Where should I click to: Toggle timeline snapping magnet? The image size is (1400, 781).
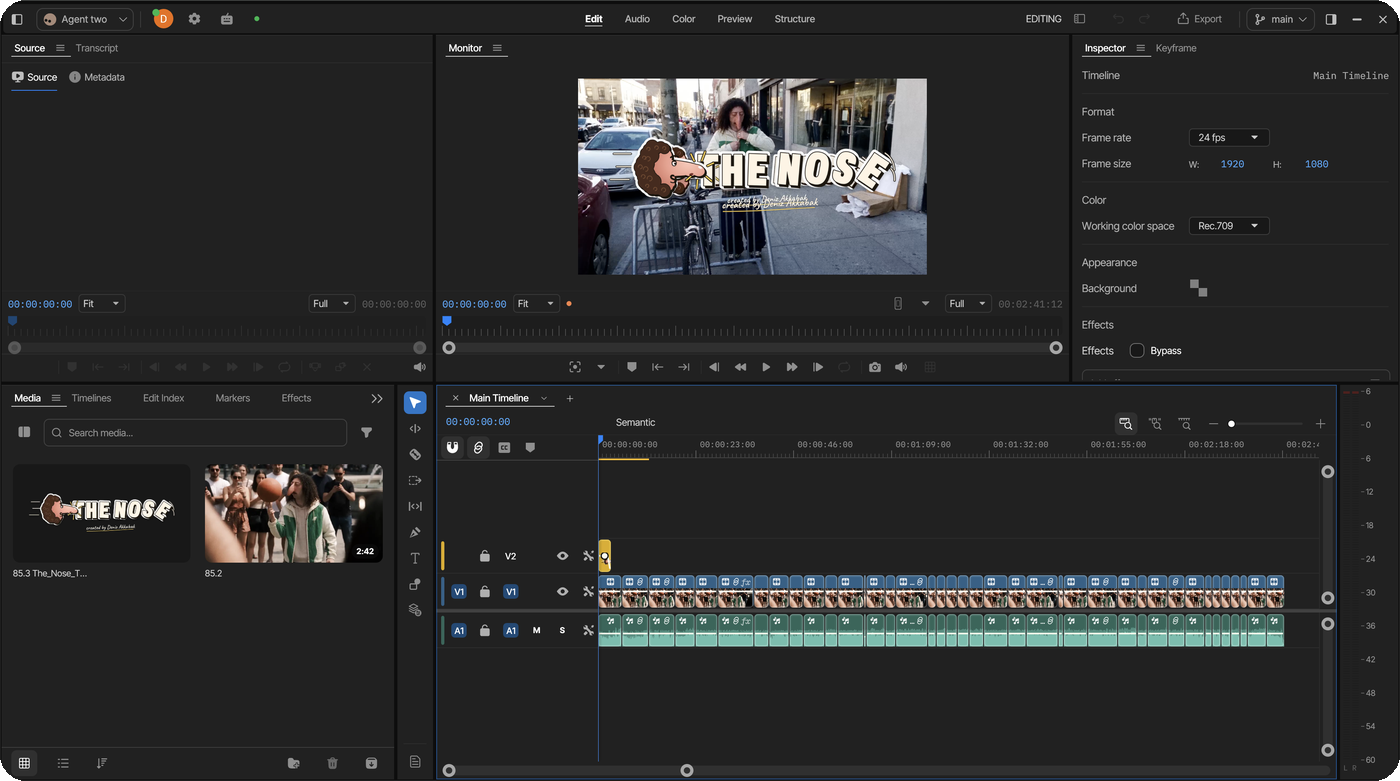pos(452,448)
